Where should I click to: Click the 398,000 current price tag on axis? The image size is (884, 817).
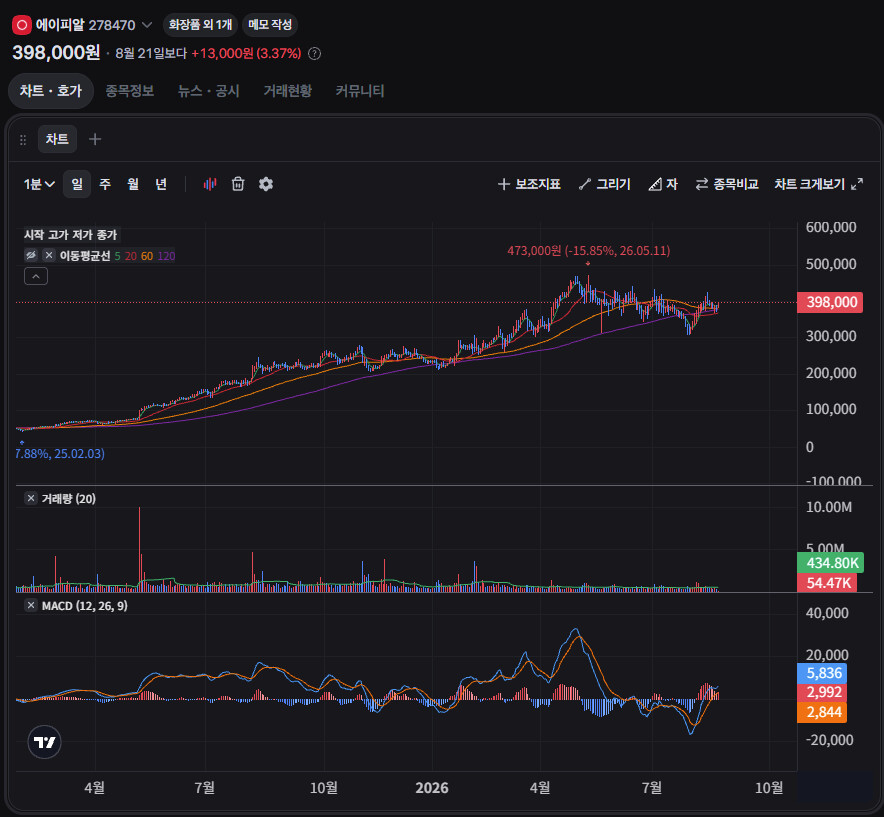(830, 302)
